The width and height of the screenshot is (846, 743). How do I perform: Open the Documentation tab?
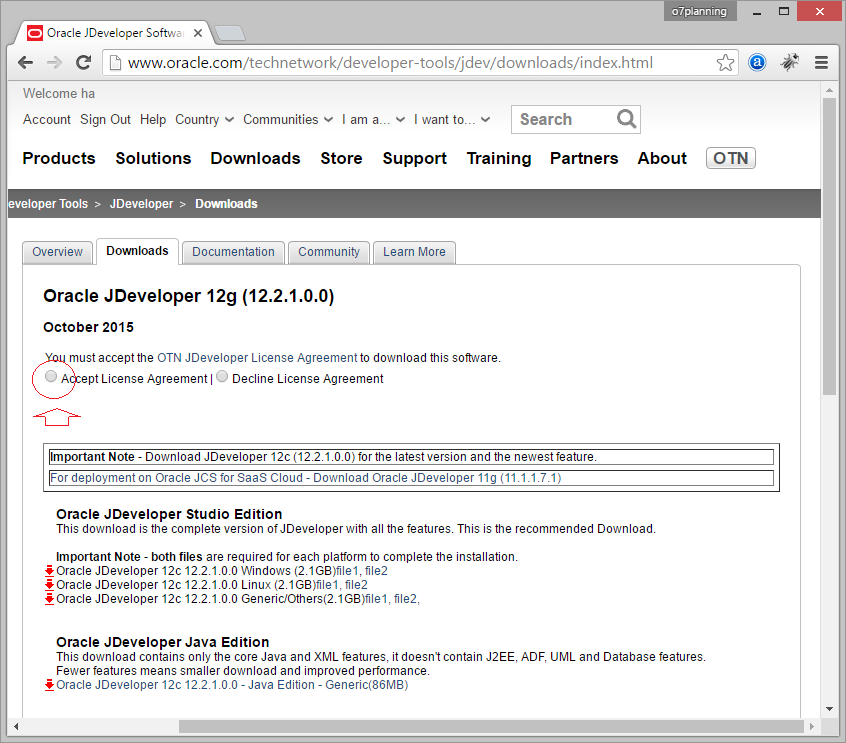pos(234,252)
